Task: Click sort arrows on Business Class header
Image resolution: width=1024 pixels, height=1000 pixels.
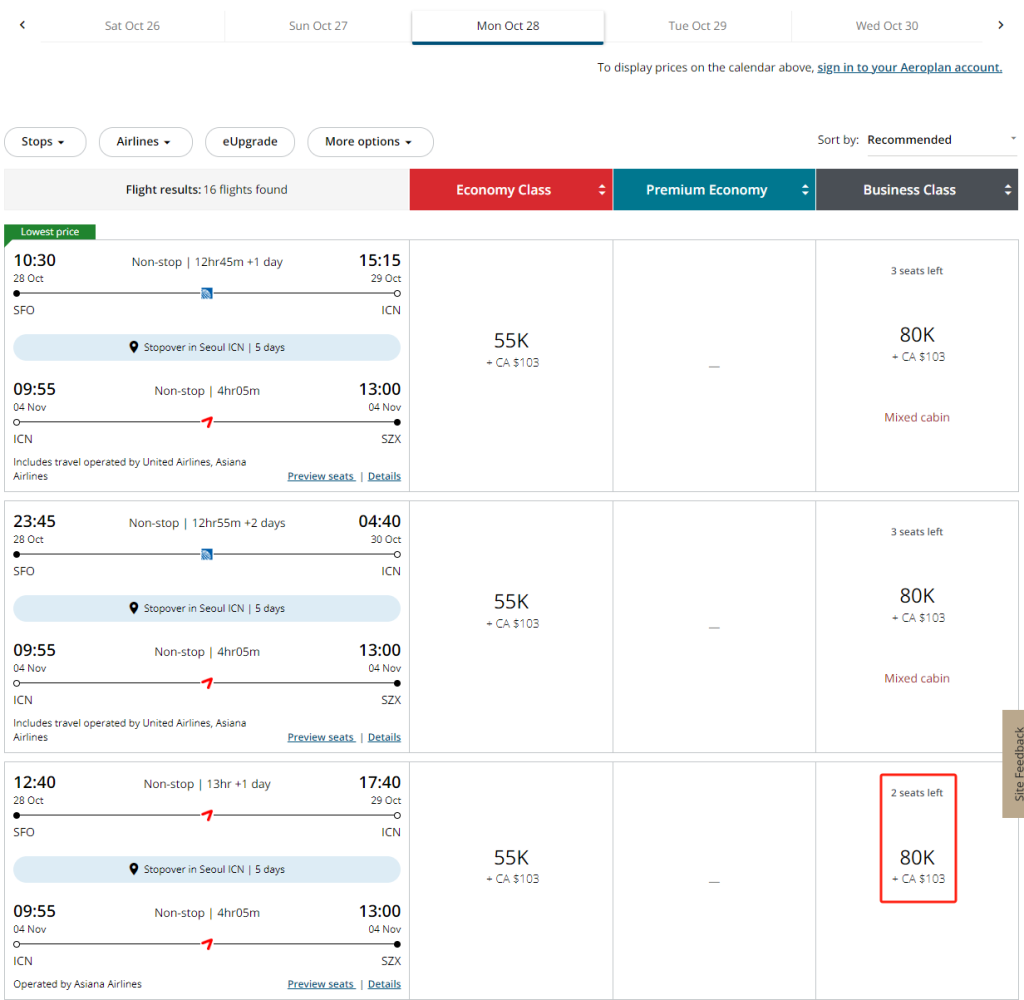Action: [1008, 190]
